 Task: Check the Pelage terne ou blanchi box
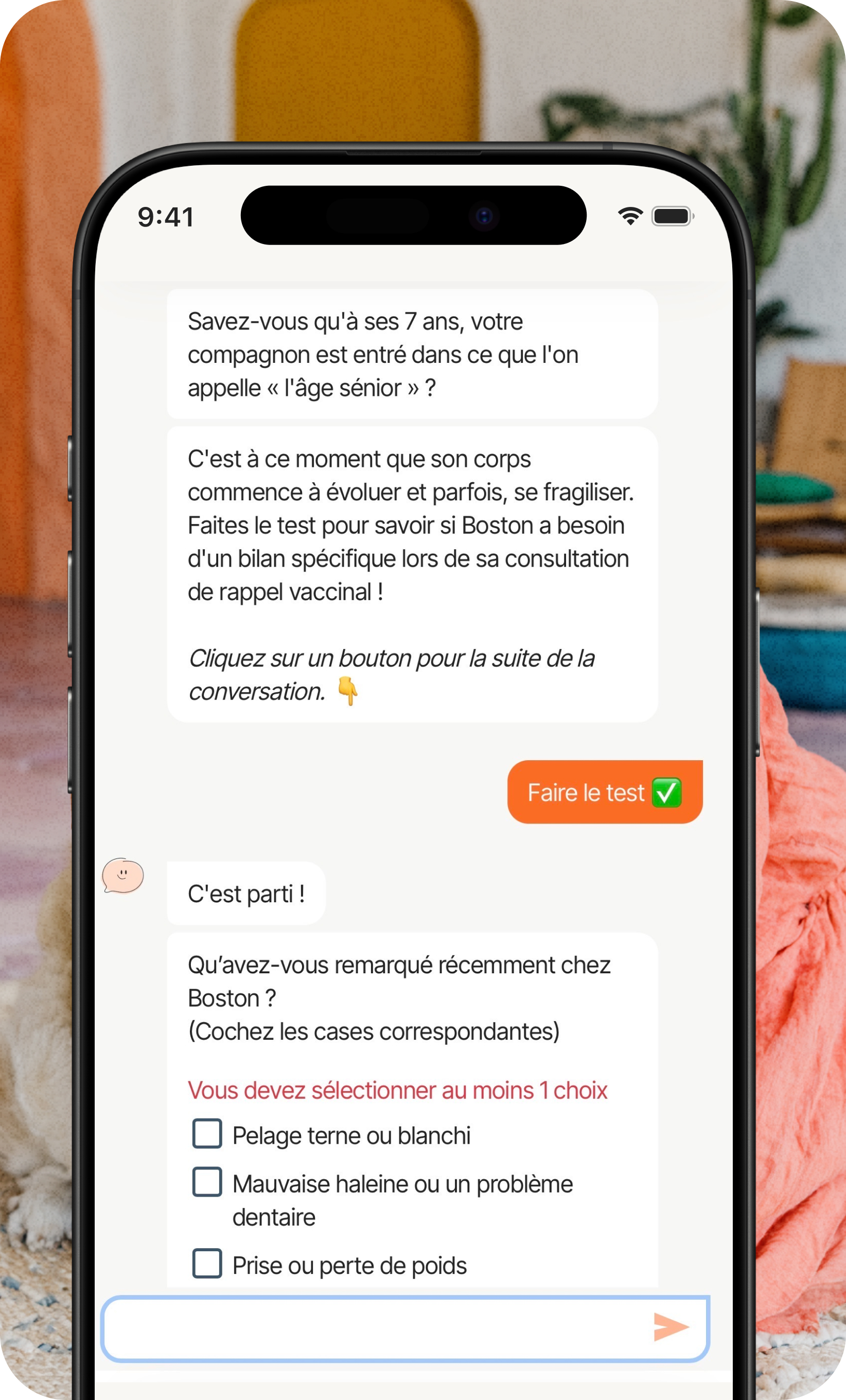[207, 1133]
